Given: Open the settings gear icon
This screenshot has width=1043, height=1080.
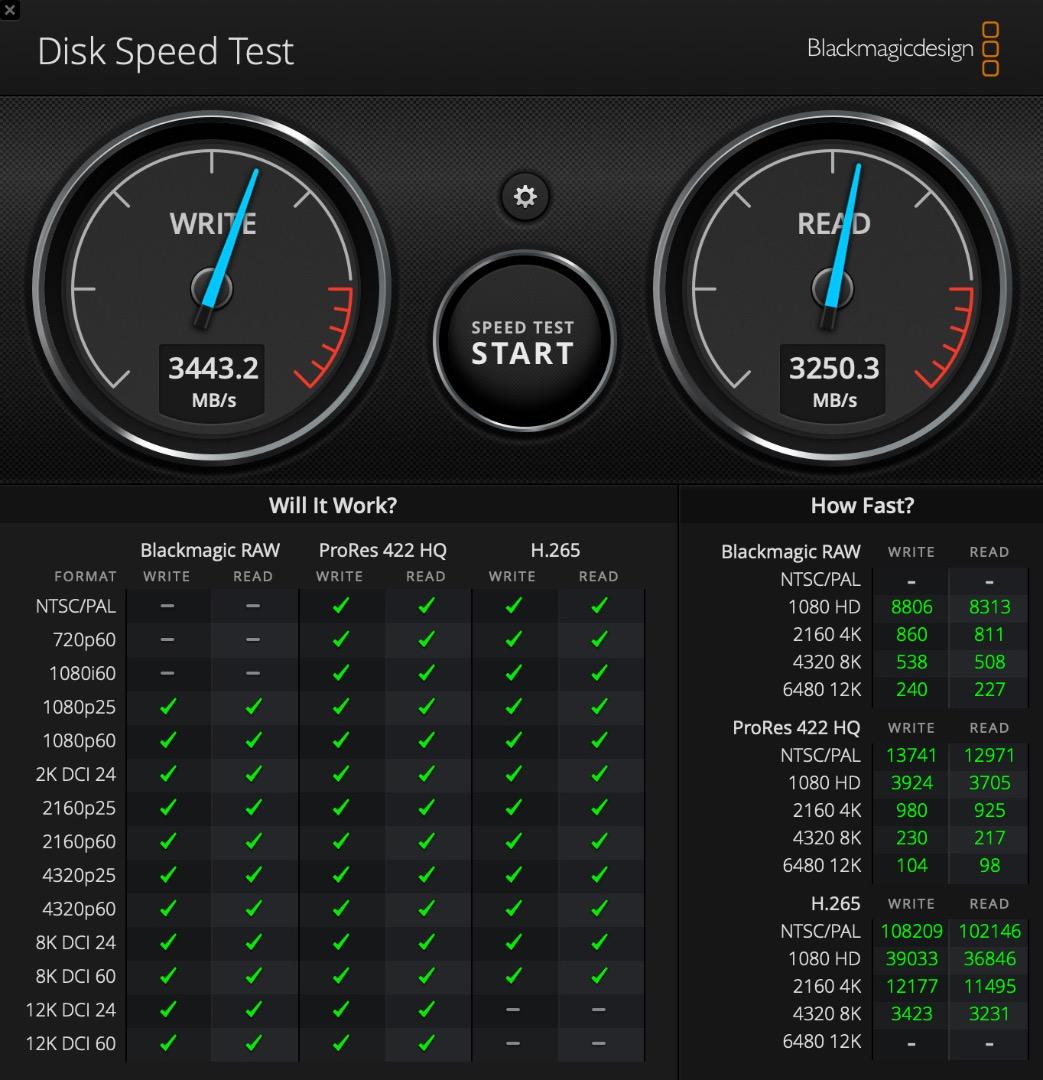Looking at the screenshot, I should (523, 198).
